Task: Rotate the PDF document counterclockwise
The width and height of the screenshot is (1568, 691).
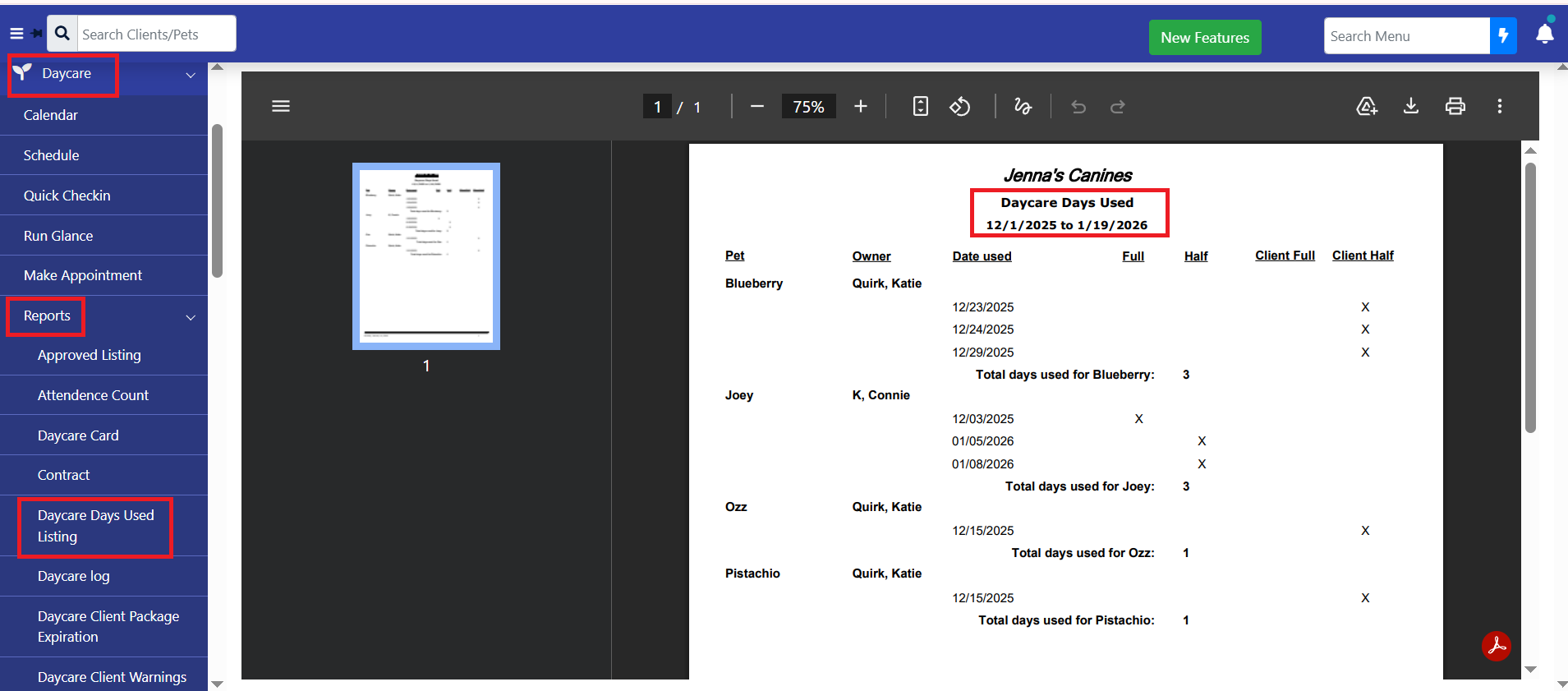Action: (959, 107)
